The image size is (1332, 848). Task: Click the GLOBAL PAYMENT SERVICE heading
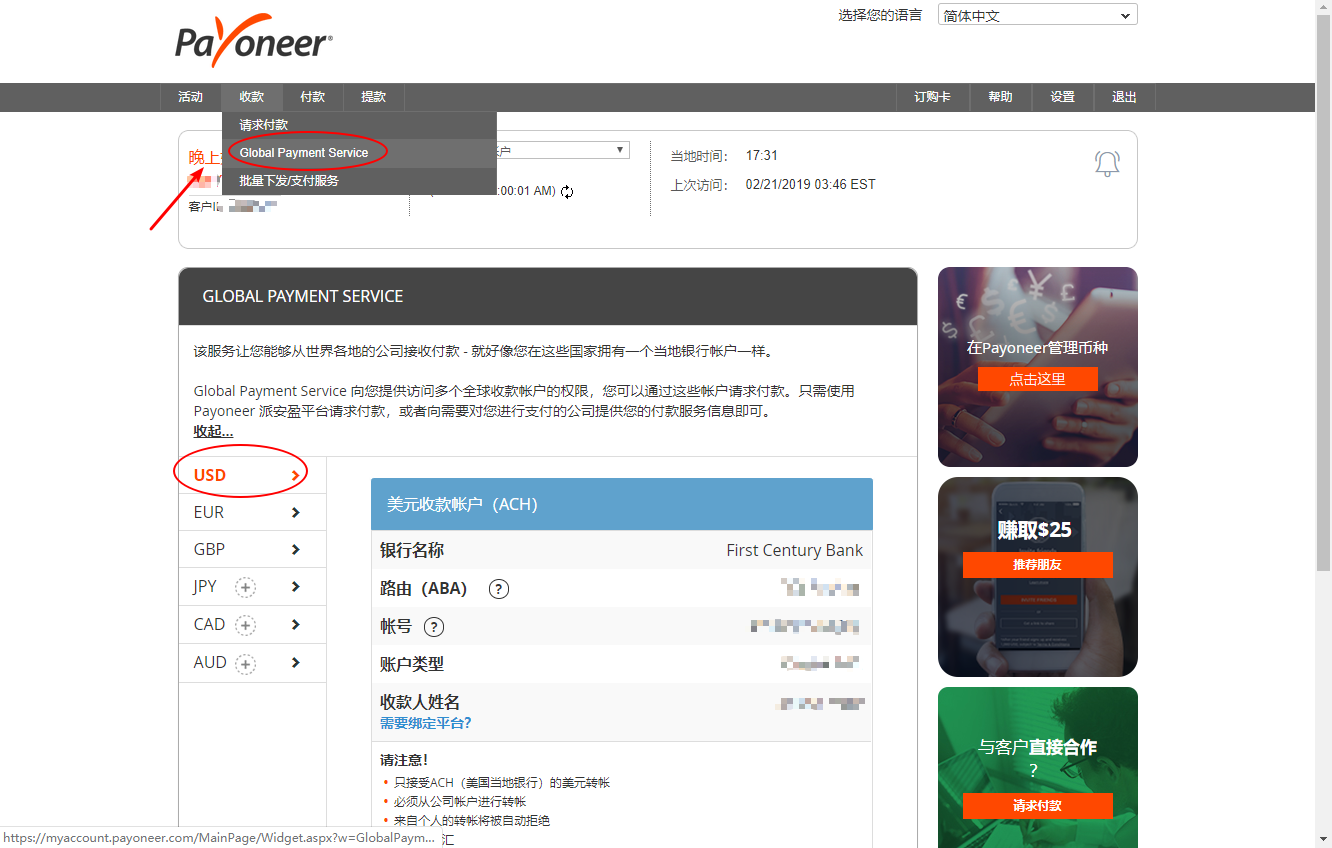[x=303, y=297]
